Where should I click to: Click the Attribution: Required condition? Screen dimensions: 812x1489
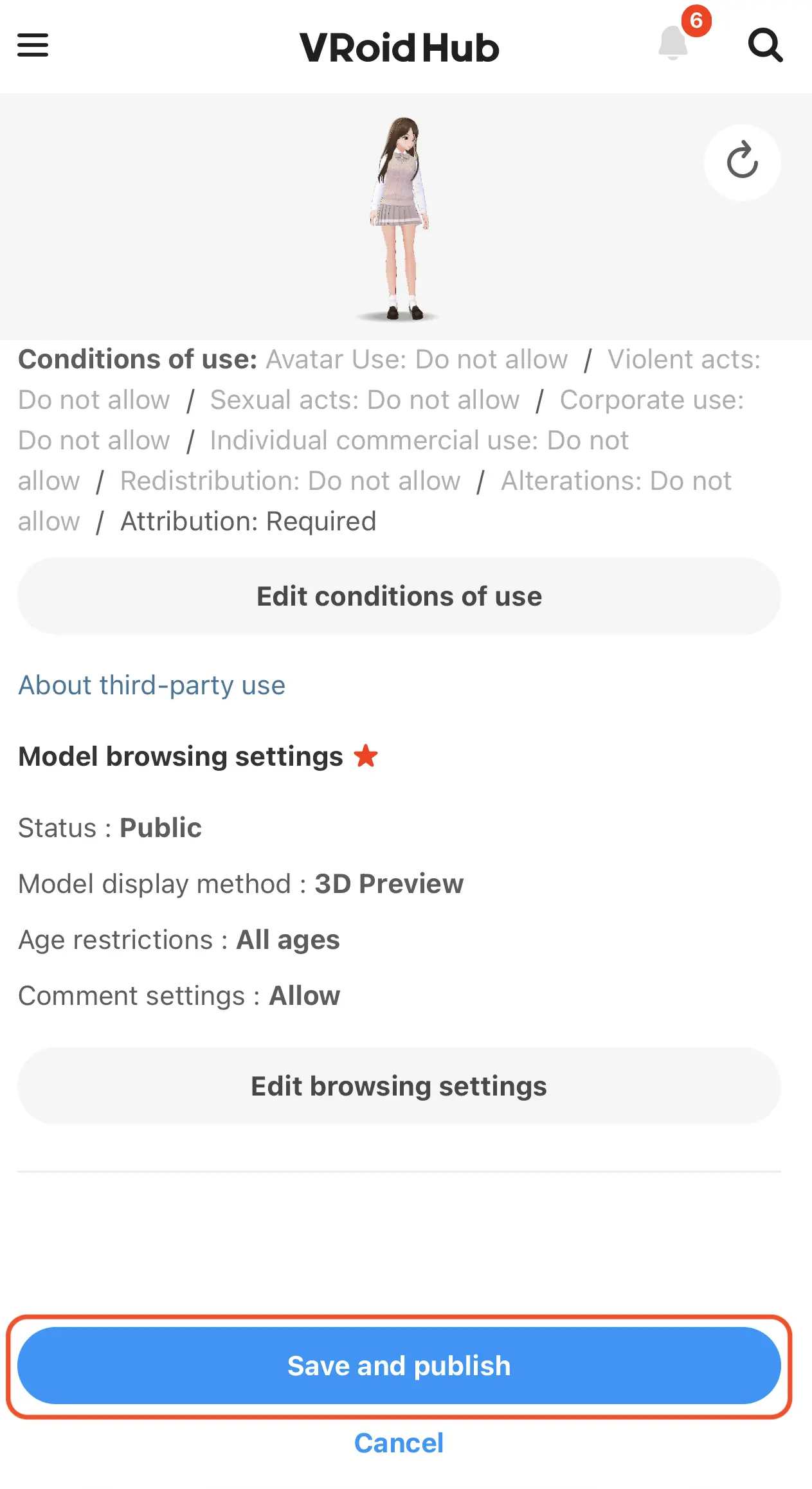point(248,521)
